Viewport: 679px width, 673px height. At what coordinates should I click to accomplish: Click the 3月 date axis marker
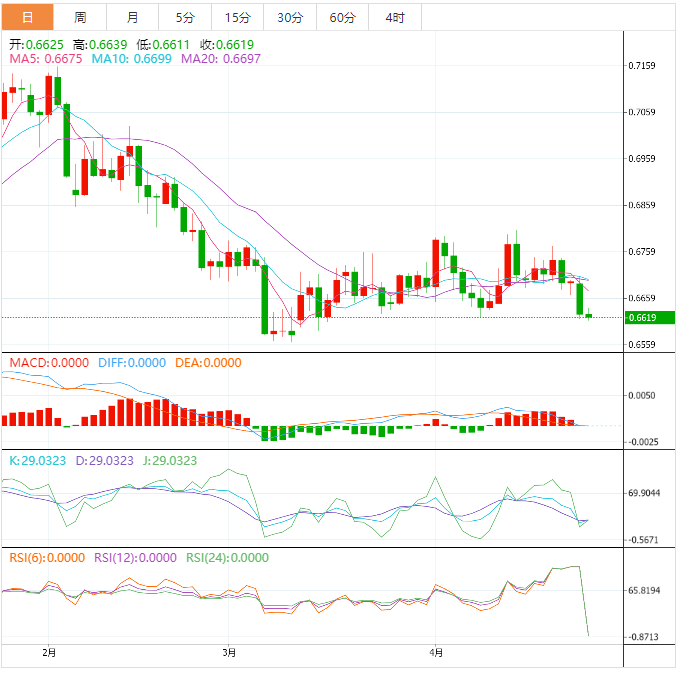[x=230, y=653]
